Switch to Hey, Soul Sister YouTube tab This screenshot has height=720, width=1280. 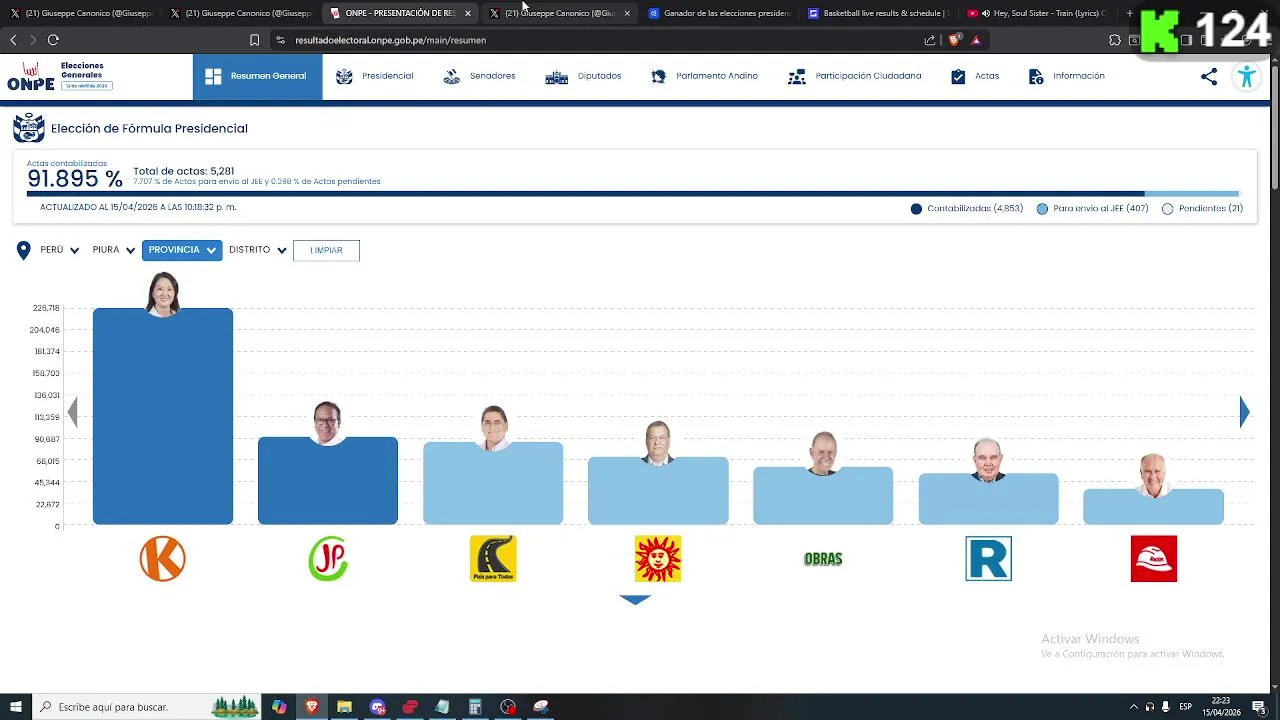click(x=1038, y=13)
